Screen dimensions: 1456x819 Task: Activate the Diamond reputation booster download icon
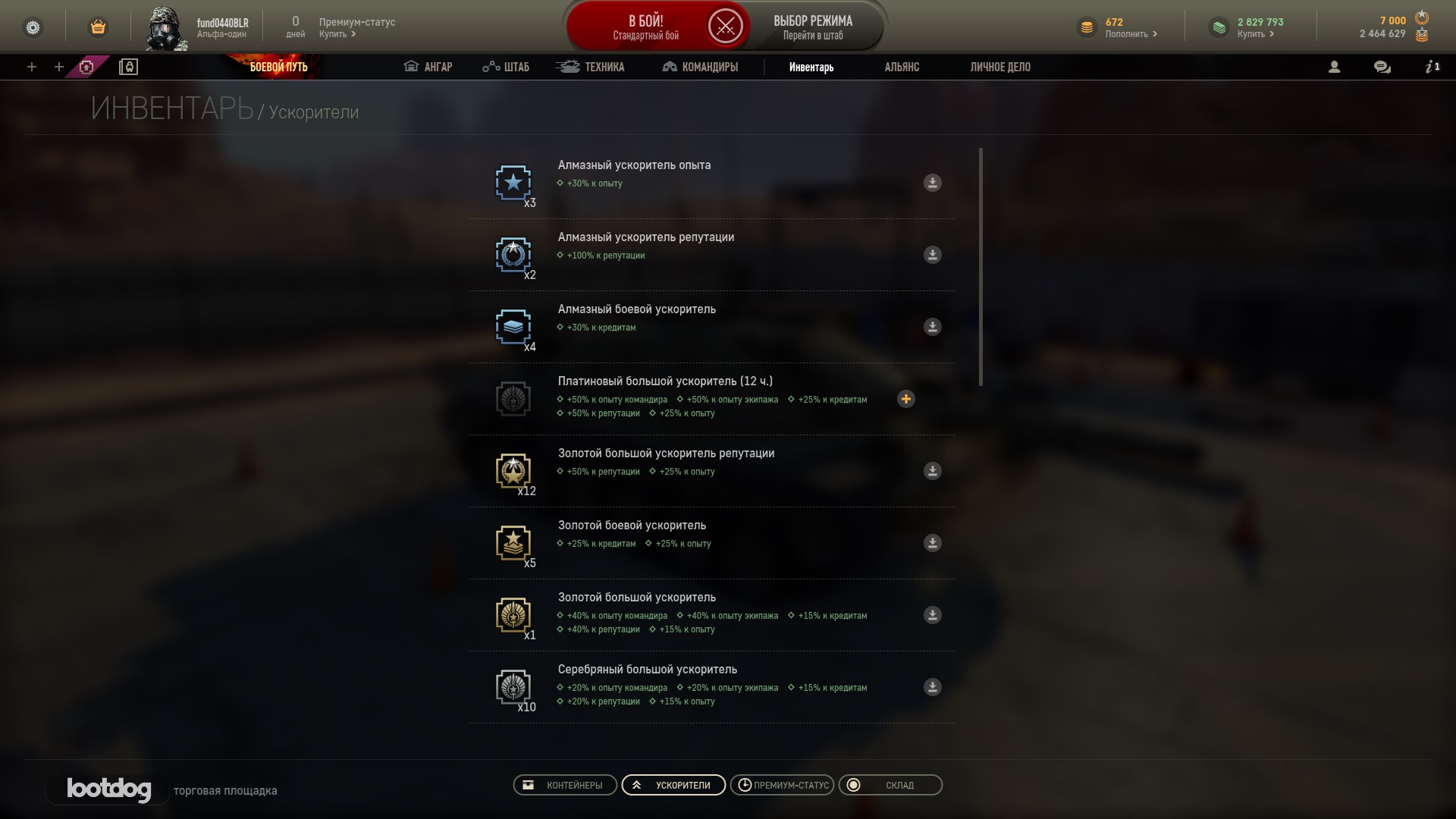point(932,255)
